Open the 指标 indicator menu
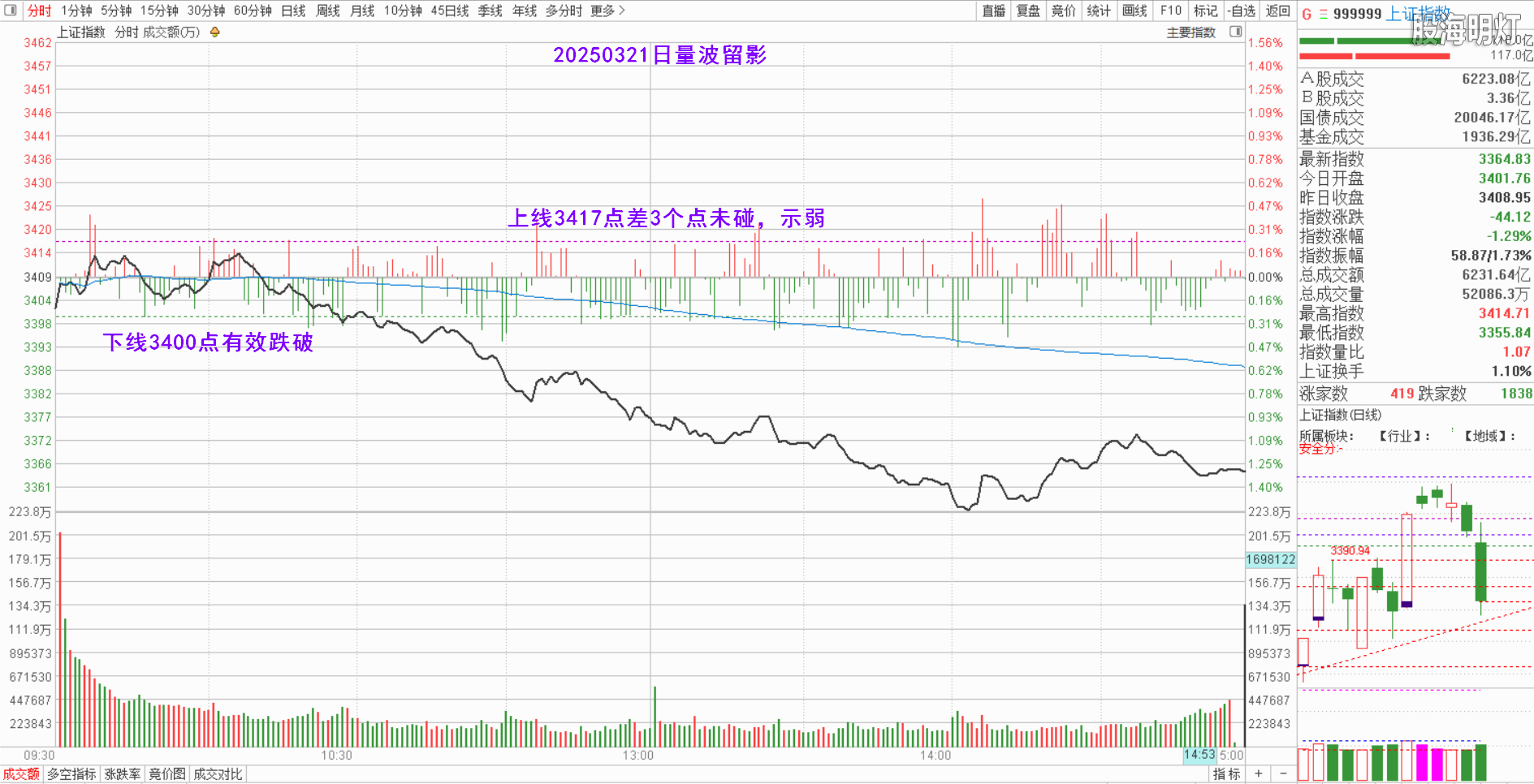Viewport: 1534px width, 784px height. click(1226, 774)
